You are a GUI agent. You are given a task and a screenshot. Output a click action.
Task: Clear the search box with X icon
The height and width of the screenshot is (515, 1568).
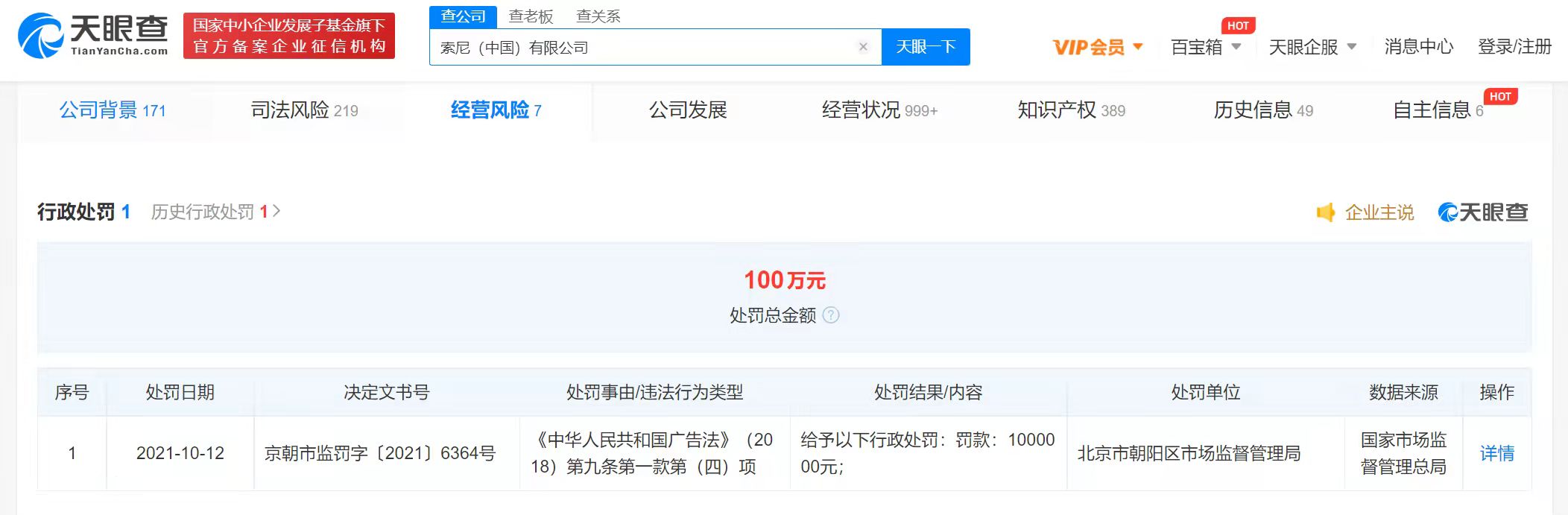tap(863, 47)
